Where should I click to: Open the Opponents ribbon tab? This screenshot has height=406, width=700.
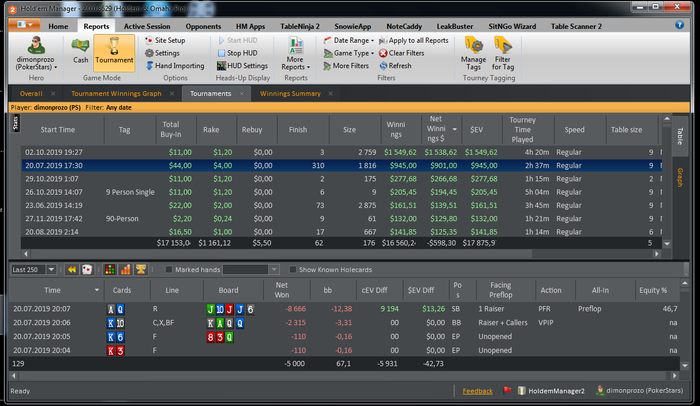coord(203,26)
